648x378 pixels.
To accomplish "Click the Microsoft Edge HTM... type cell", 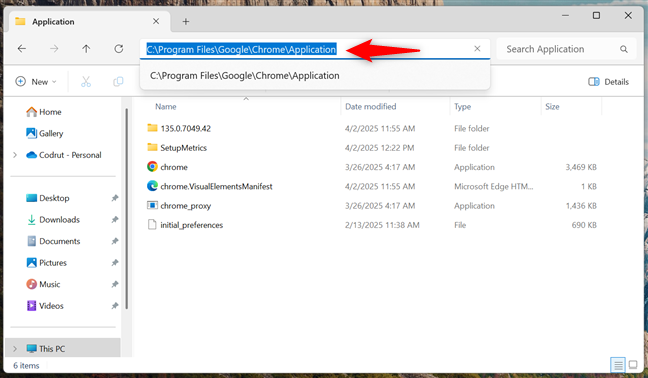I will click(493, 186).
